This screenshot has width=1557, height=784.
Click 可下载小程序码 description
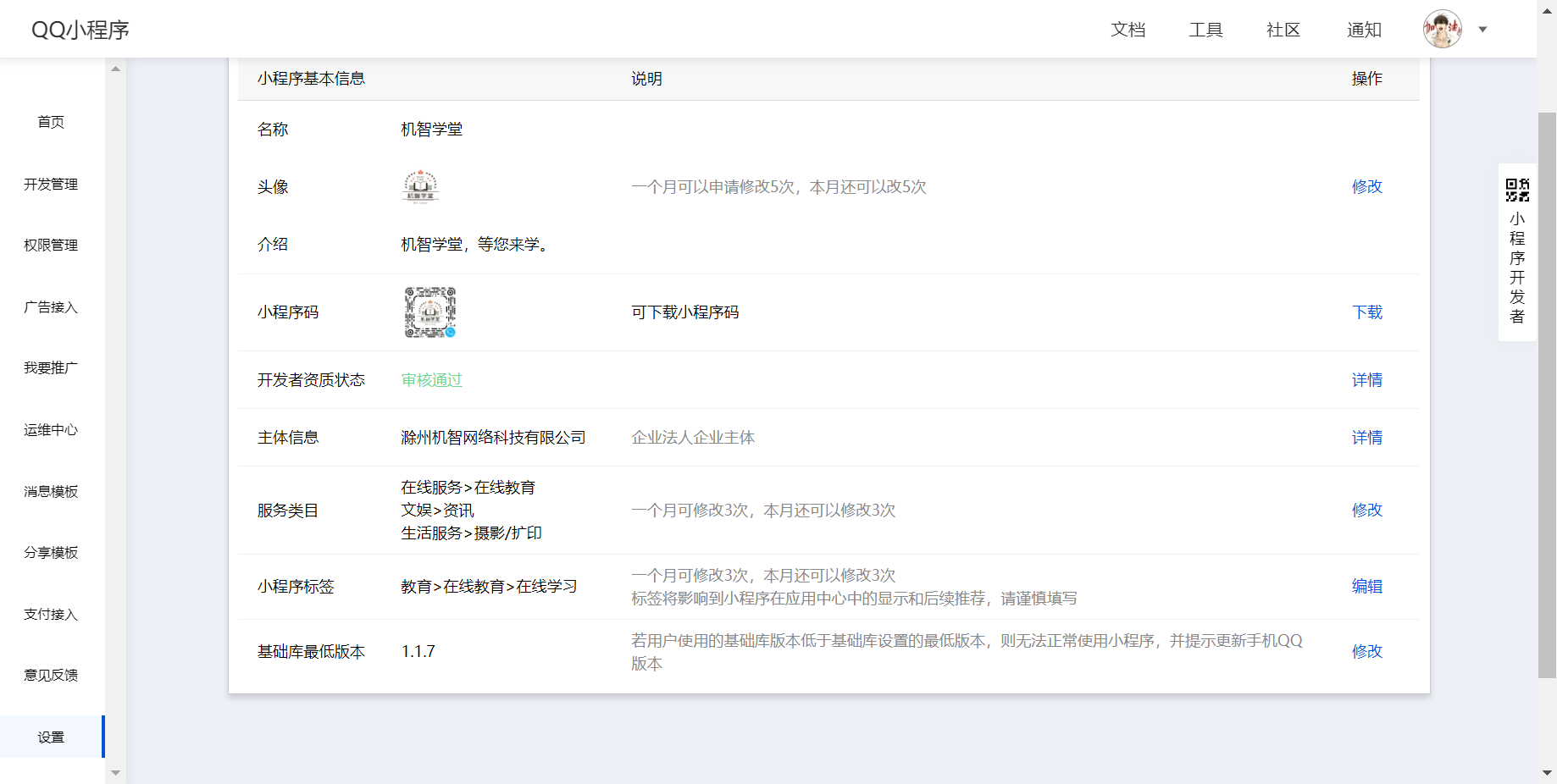pos(684,312)
